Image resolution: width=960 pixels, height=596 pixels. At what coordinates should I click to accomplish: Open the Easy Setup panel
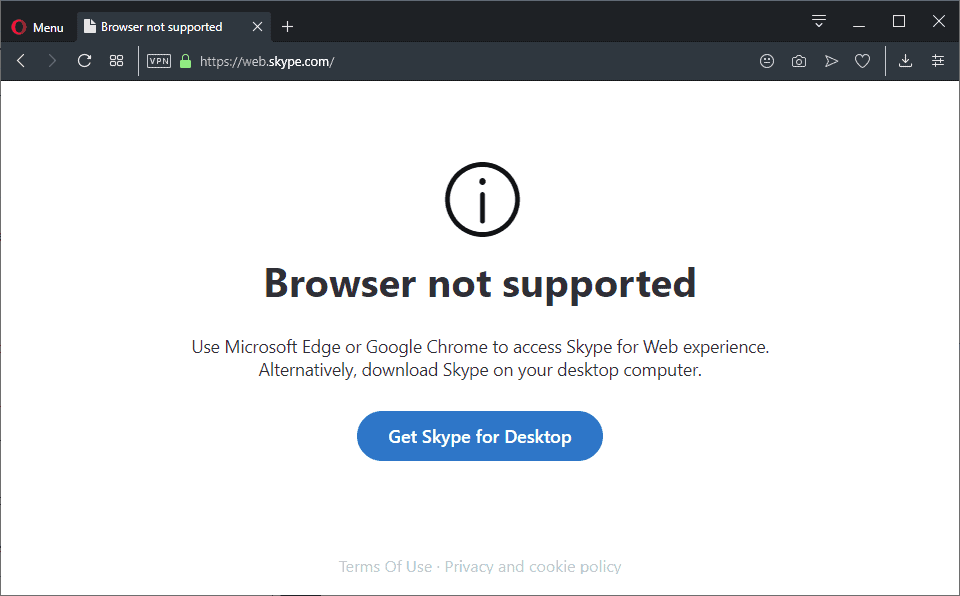937,60
